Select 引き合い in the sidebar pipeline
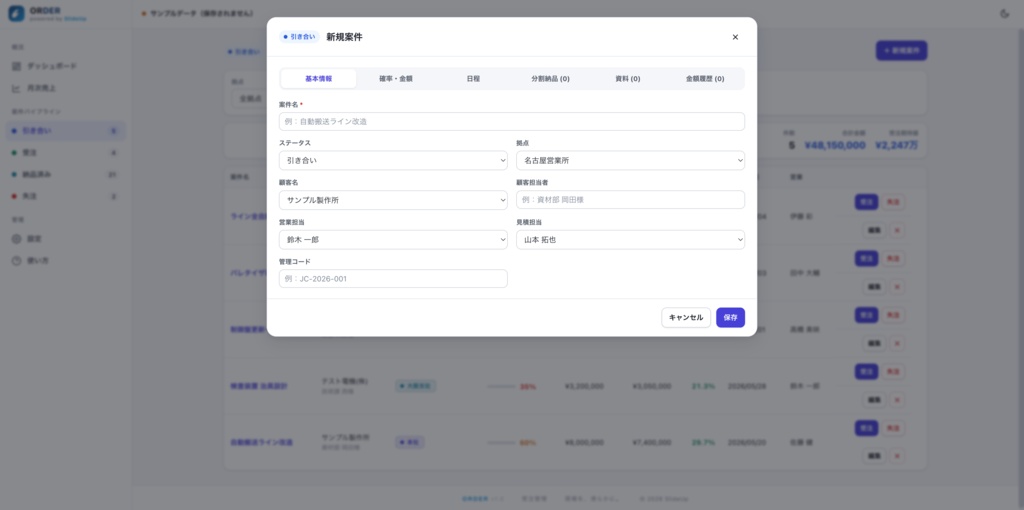The image size is (1024, 510). 65,131
